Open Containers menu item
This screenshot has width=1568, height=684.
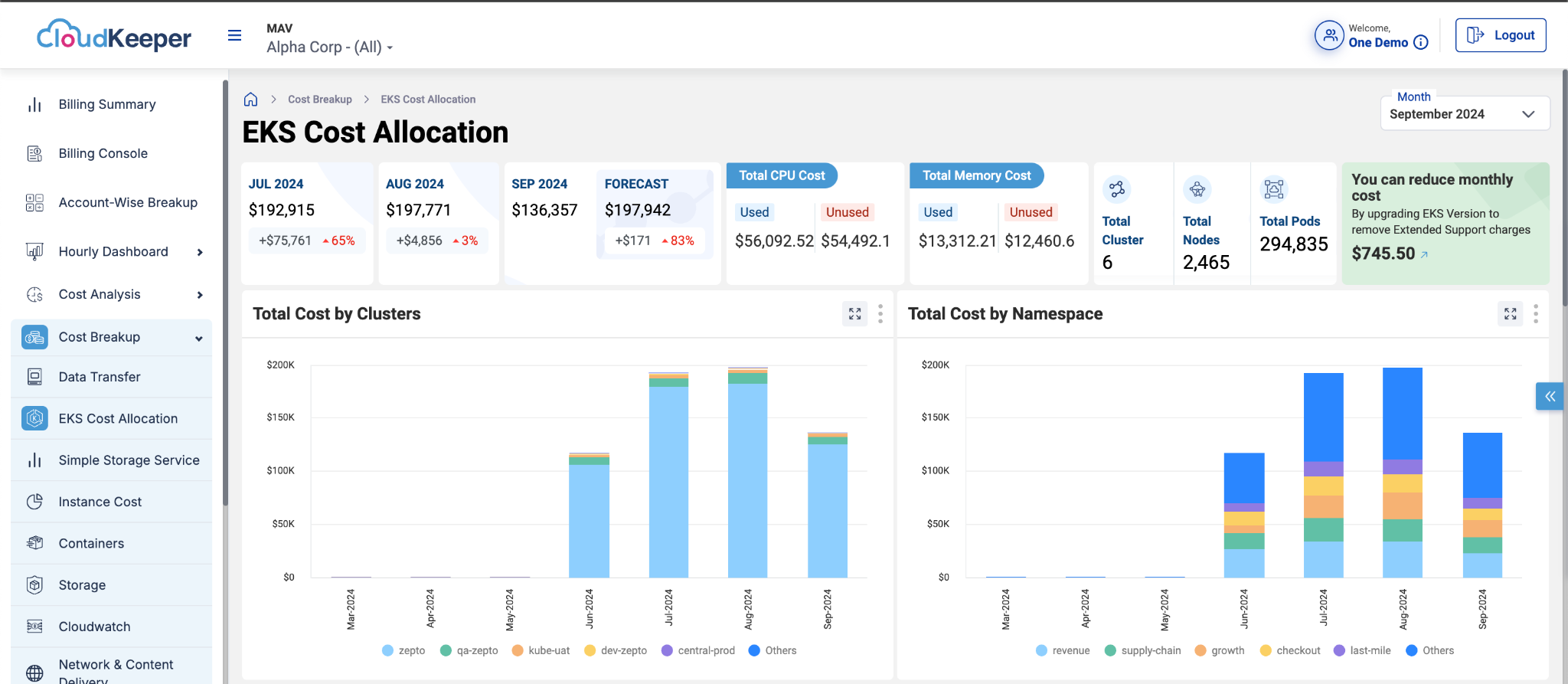click(x=112, y=543)
